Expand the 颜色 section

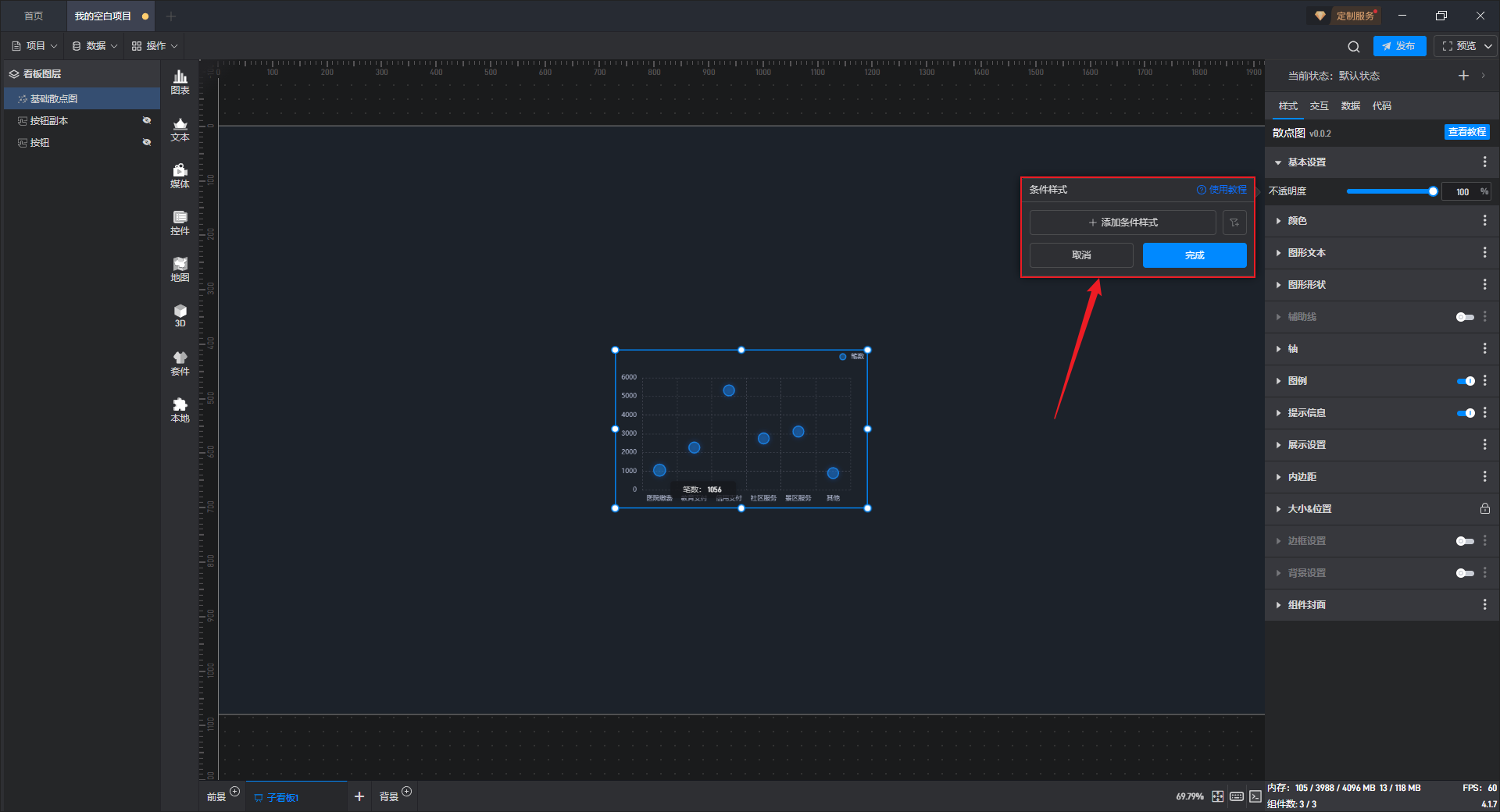(1278, 221)
